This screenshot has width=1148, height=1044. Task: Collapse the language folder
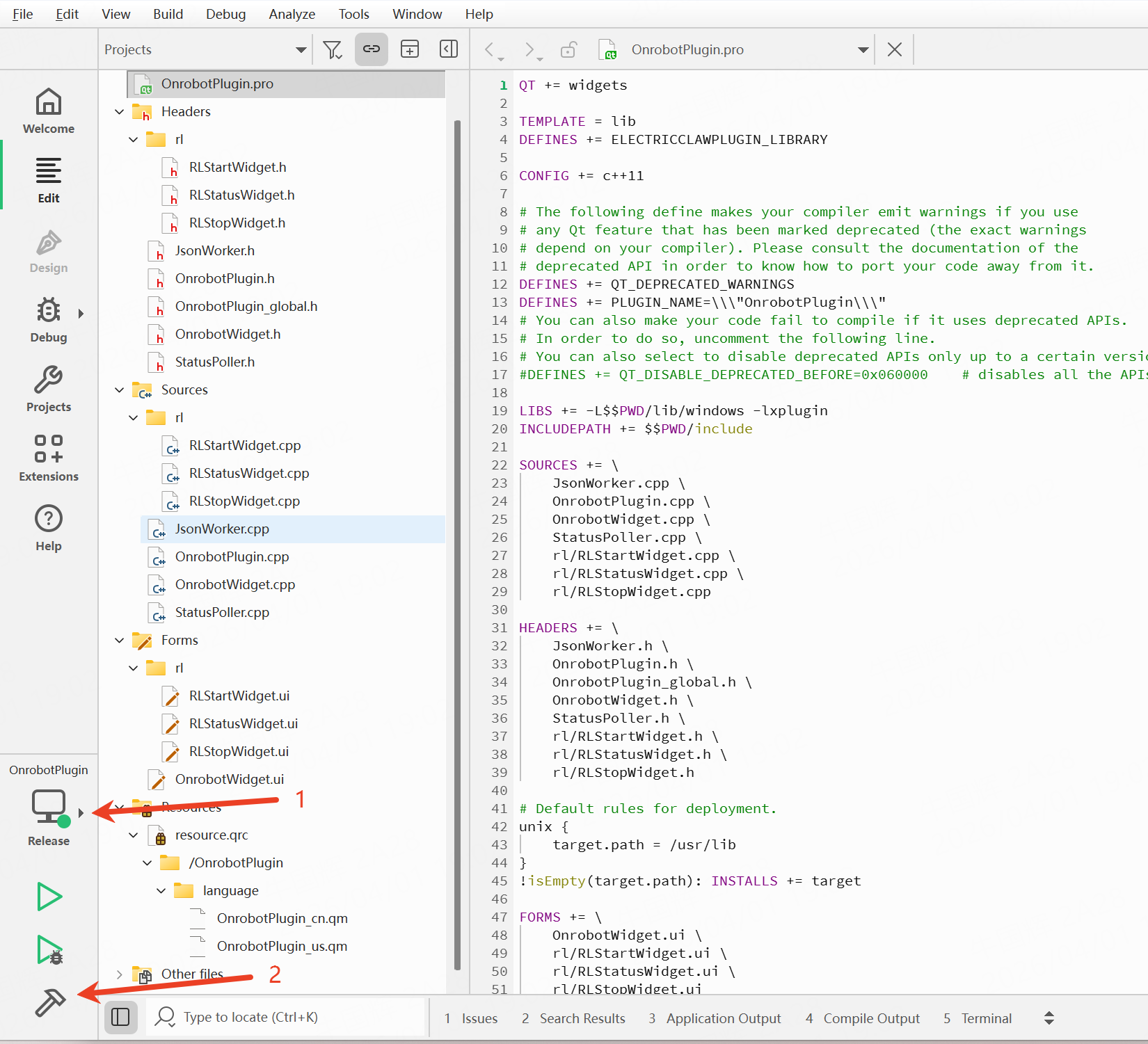click(x=161, y=890)
